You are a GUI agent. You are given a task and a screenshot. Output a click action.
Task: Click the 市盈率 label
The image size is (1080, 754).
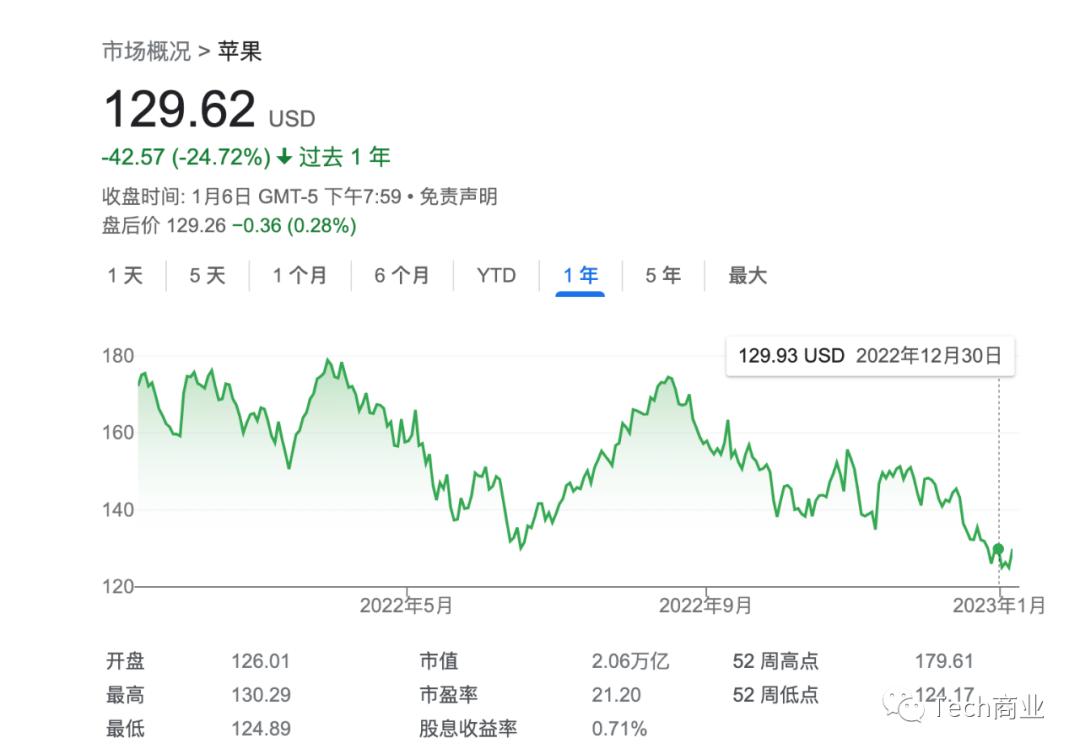[448, 695]
